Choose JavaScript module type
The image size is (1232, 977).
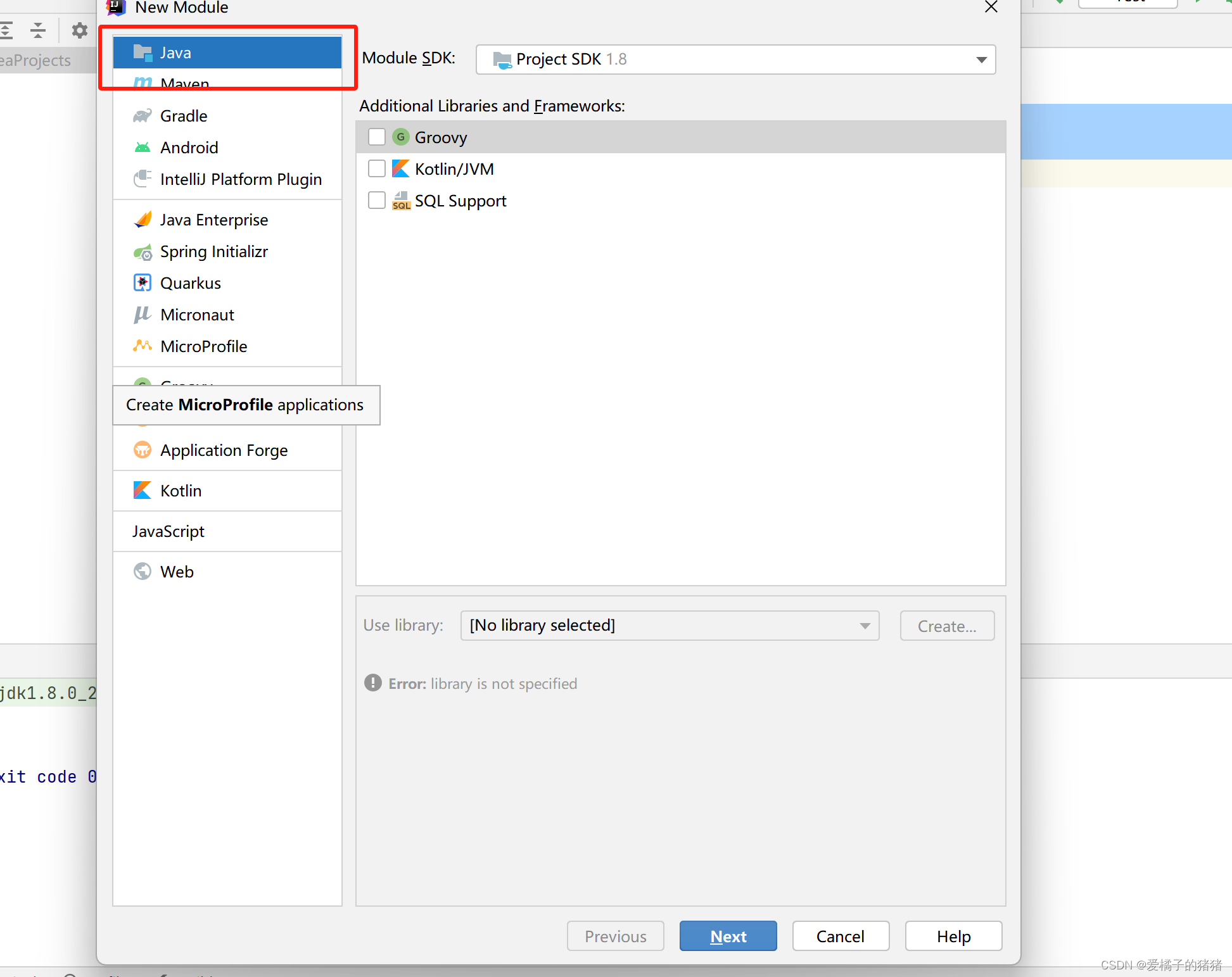[x=168, y=531]
